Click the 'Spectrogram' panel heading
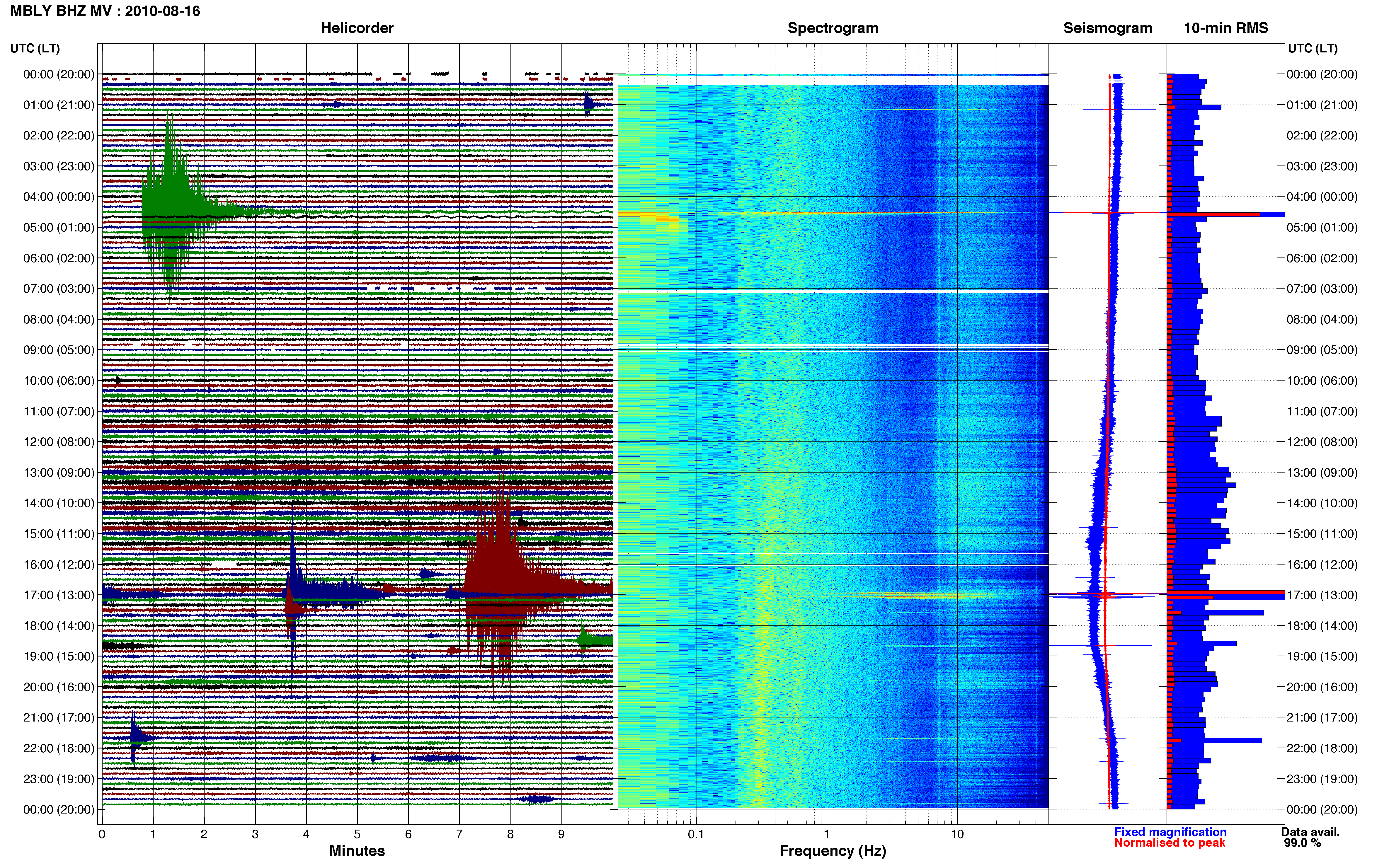Screen dimensions: 1389x868 point(833,28)
